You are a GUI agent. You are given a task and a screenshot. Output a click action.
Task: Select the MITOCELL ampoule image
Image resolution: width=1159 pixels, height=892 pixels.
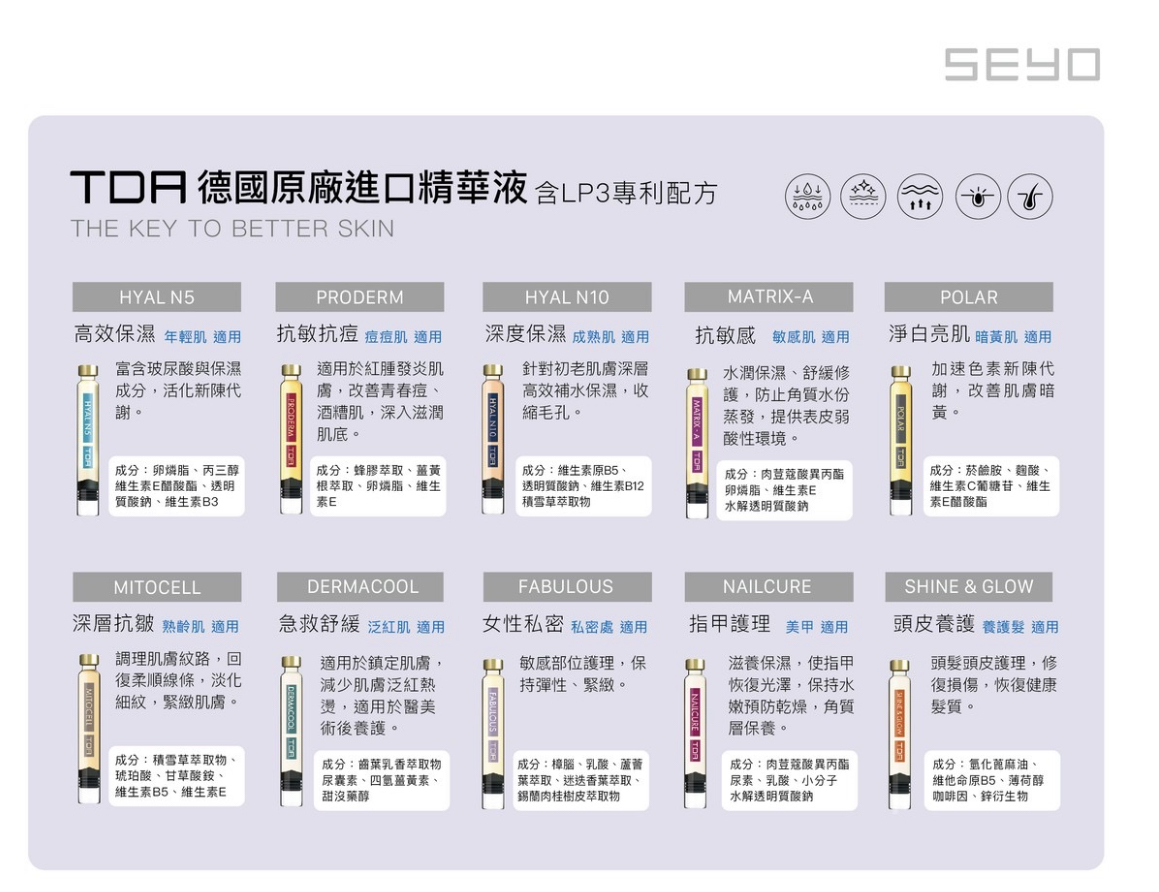pyautogui.click(x=89, y=728)
